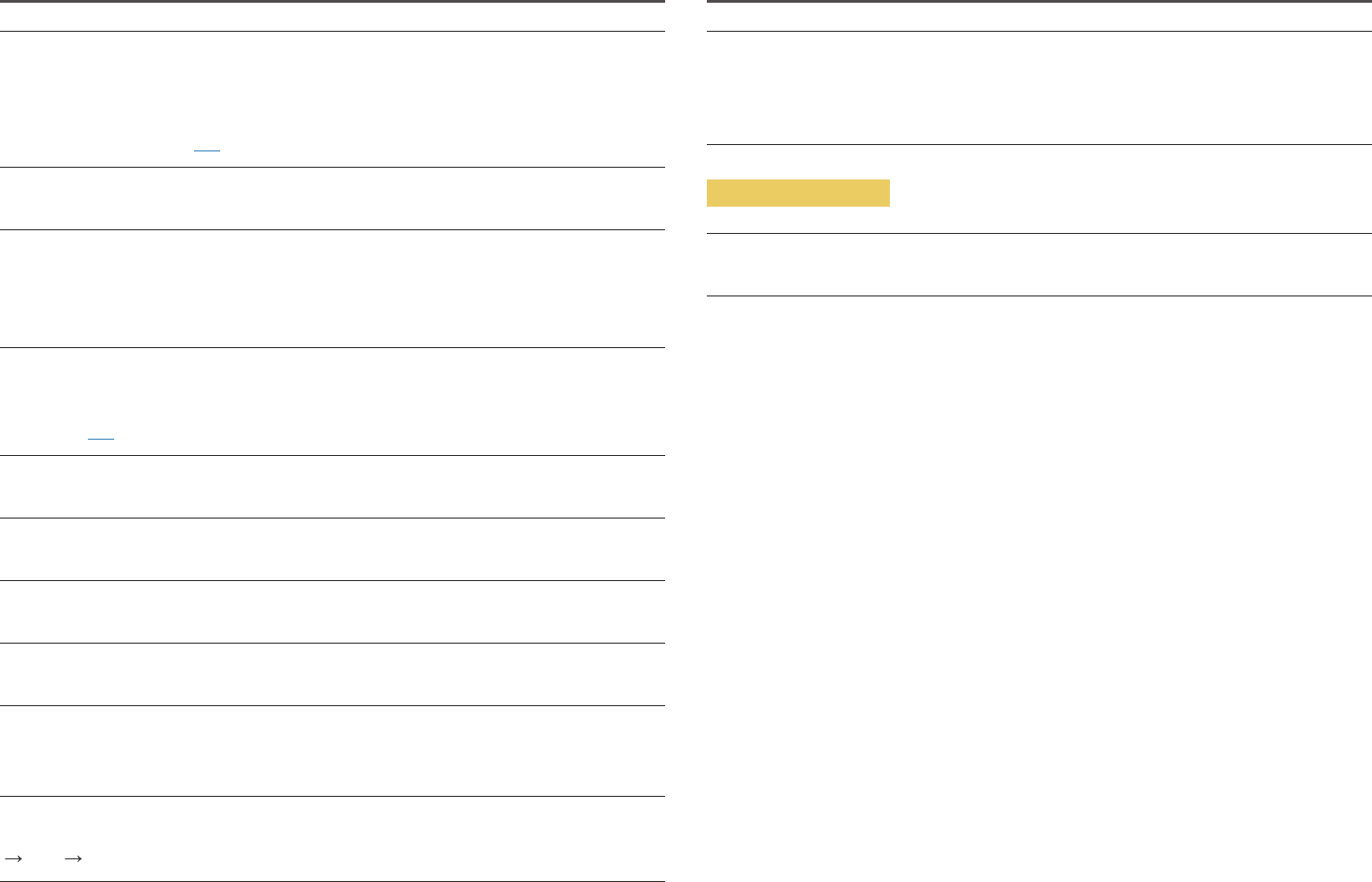
Task: Open the blue link in the fourth left row
Action: click(101, 436)
